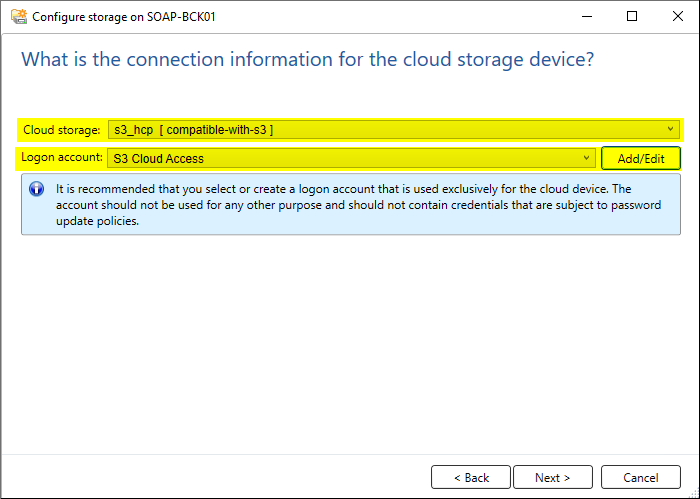Click the empty area below the info panel
The image size is (700, 499).
pos(350,344)
